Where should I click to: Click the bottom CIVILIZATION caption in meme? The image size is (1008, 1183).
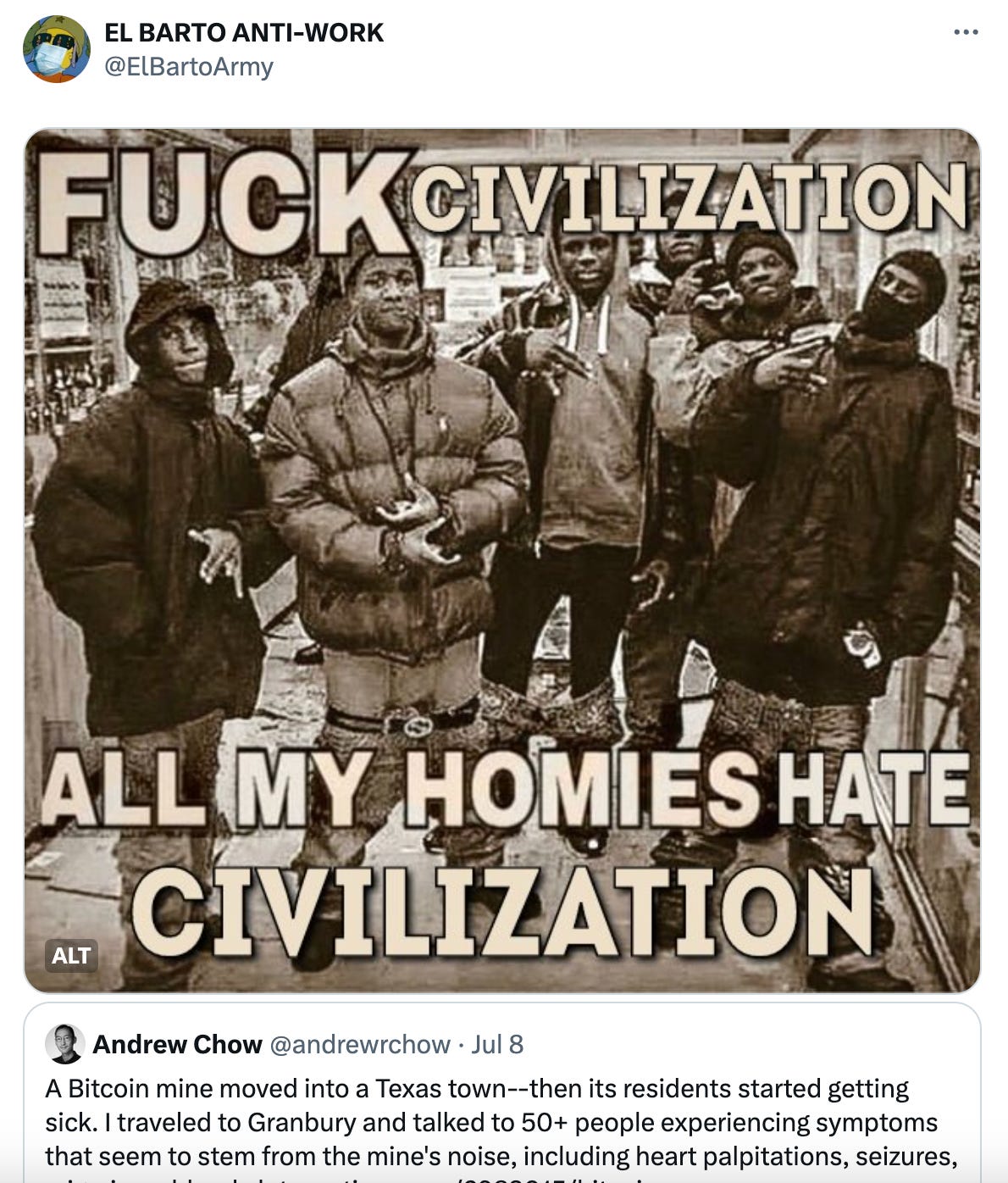pyautogui.click(x=500, y=913)
